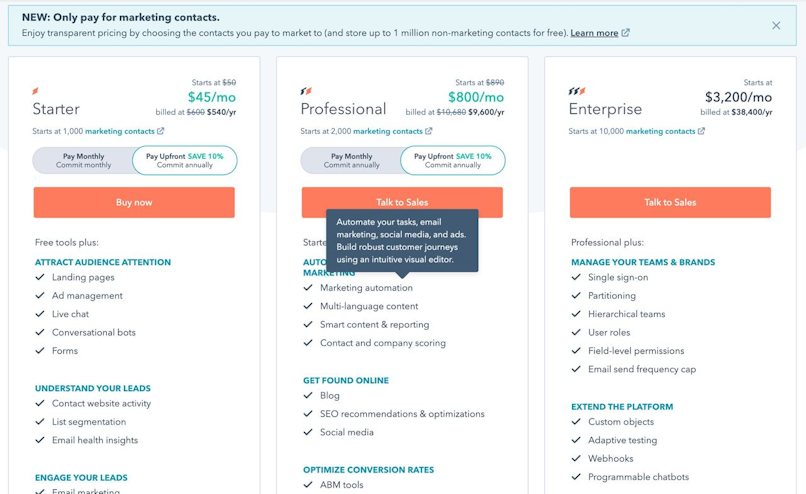
Task: Click Talk to Sales under Enterprise
Action: tap(670, 202)
